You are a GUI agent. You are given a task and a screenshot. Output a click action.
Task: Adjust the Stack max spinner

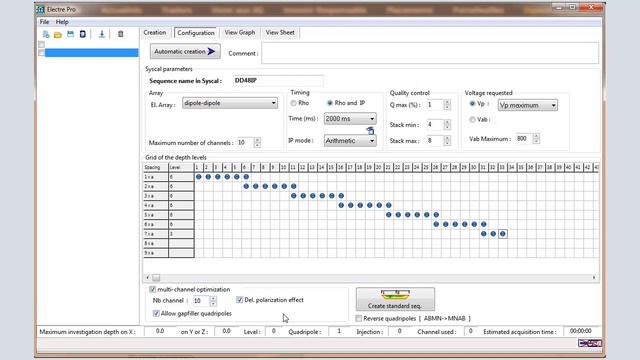pyautogui.click(x=447, y=141)
